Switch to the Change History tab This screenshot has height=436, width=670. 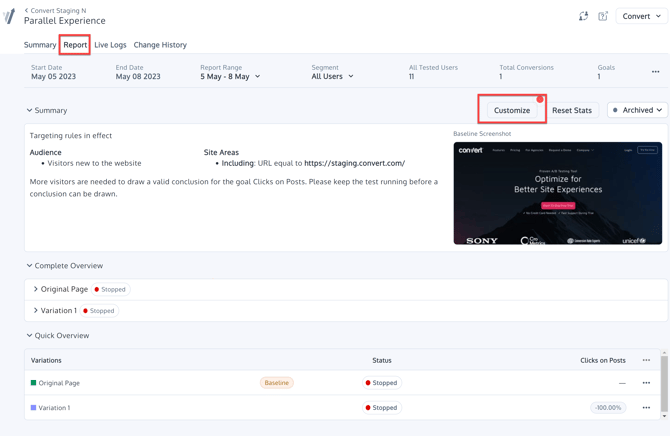[x=160, y=45]
